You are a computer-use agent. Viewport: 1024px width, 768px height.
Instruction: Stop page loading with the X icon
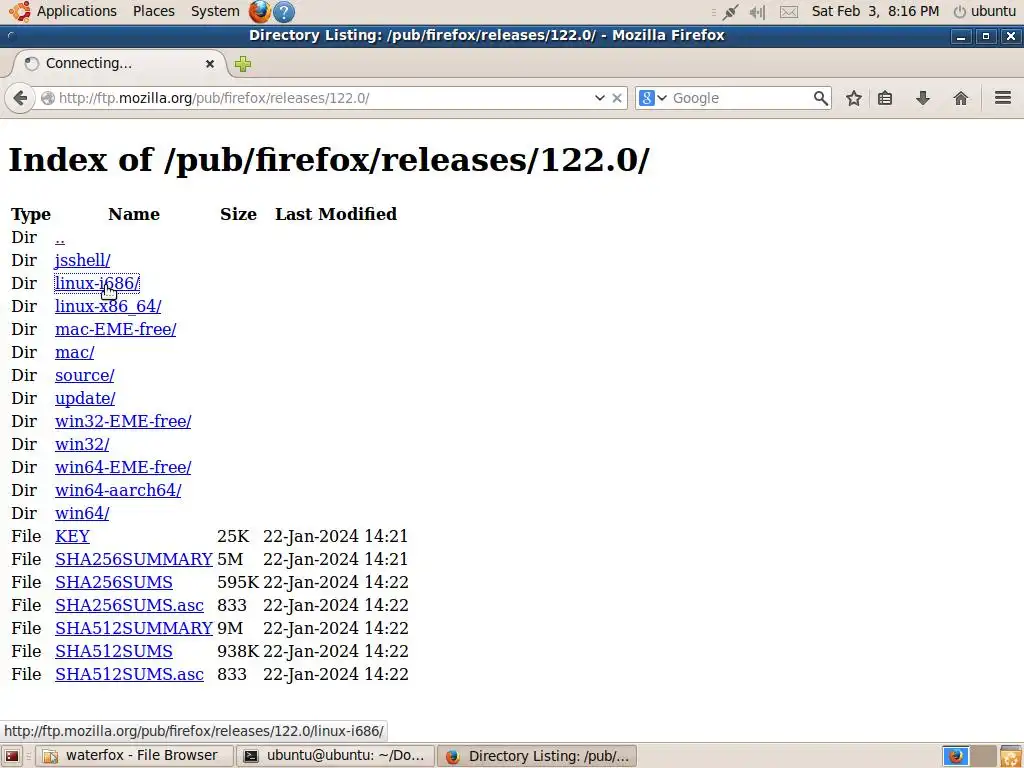tap(616, 98)
